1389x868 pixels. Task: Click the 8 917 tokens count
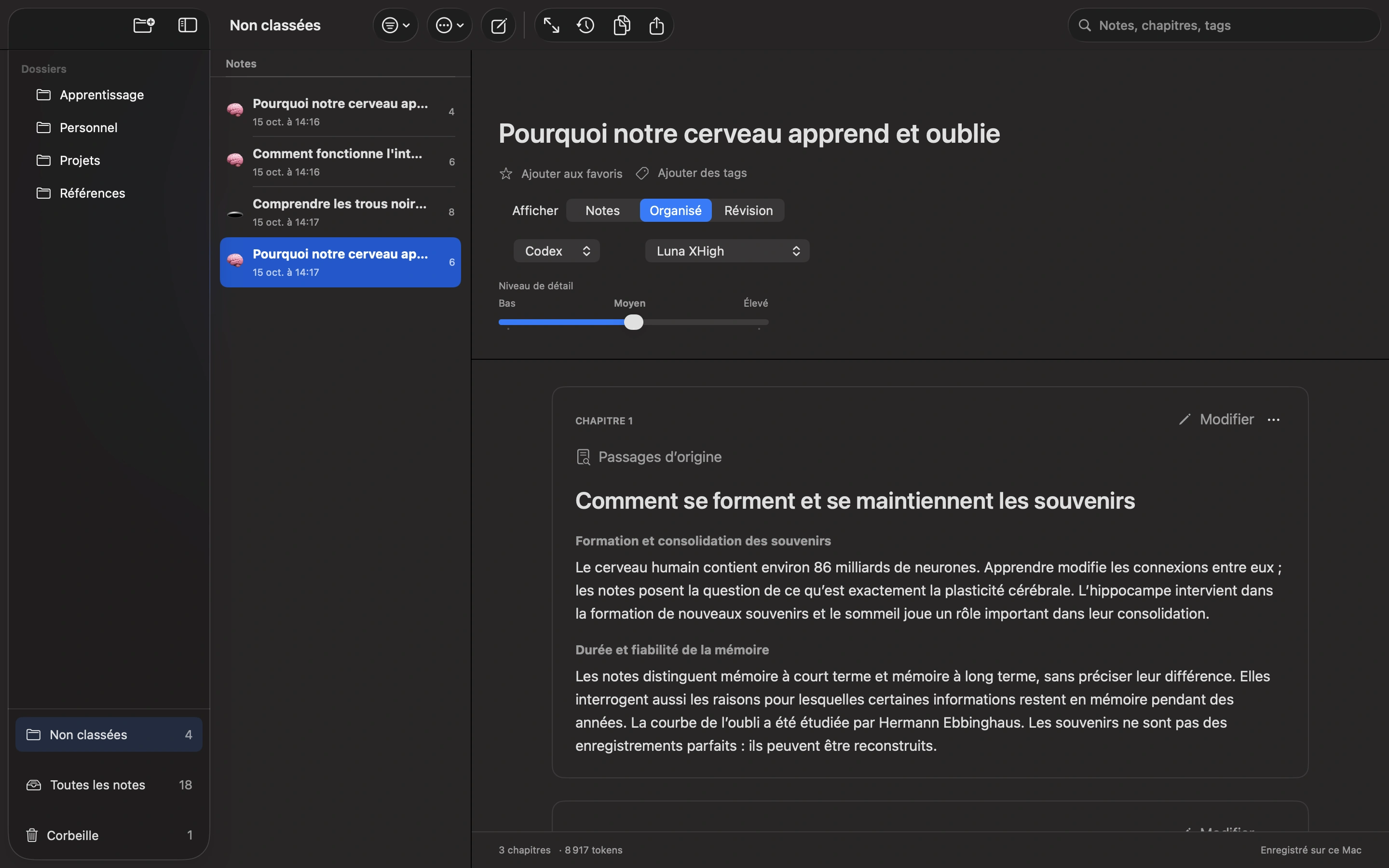pos(594,850)
